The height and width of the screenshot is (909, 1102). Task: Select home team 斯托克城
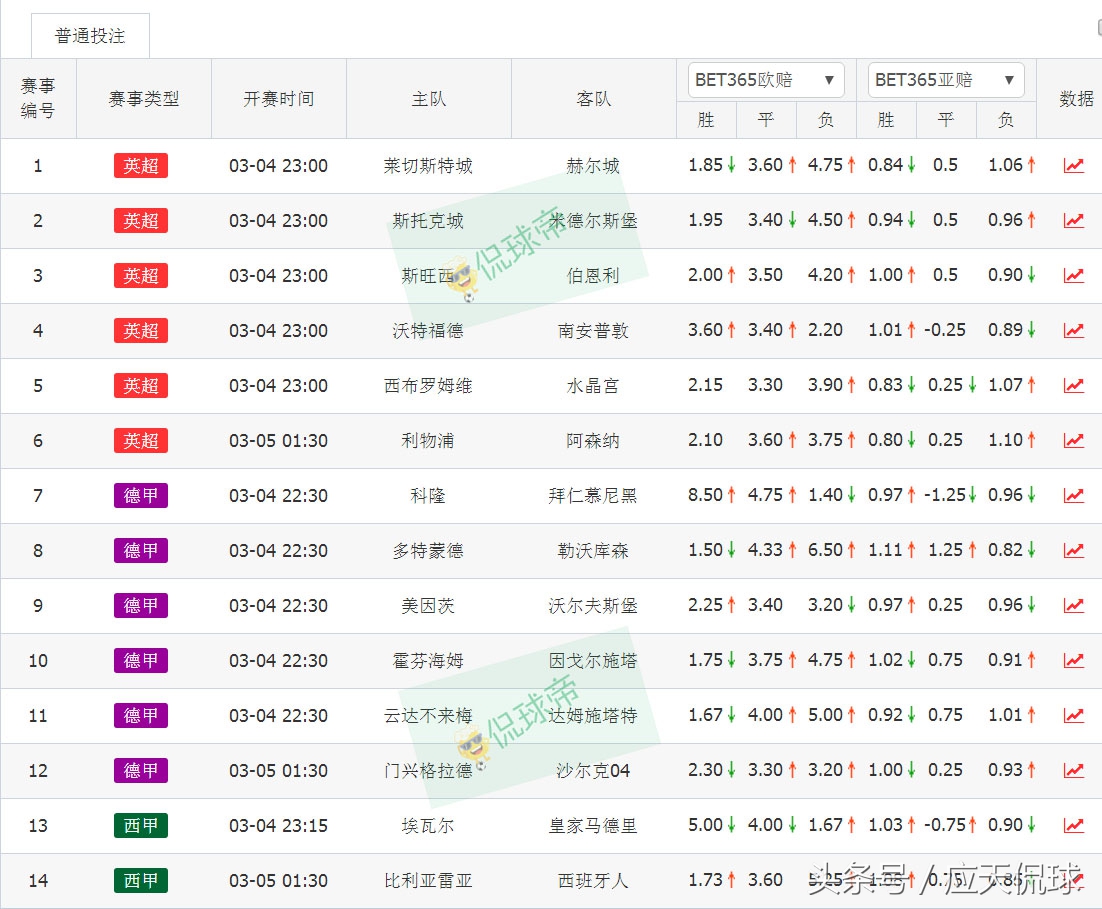tap(428, 221)
